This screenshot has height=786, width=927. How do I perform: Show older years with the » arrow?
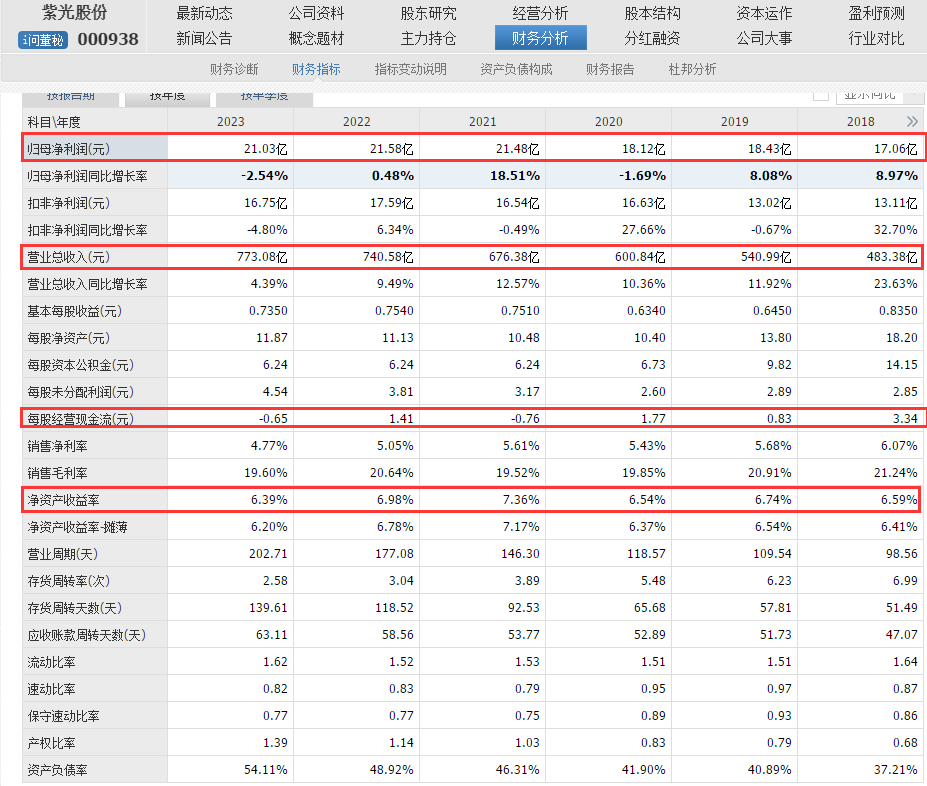(912, 122)
